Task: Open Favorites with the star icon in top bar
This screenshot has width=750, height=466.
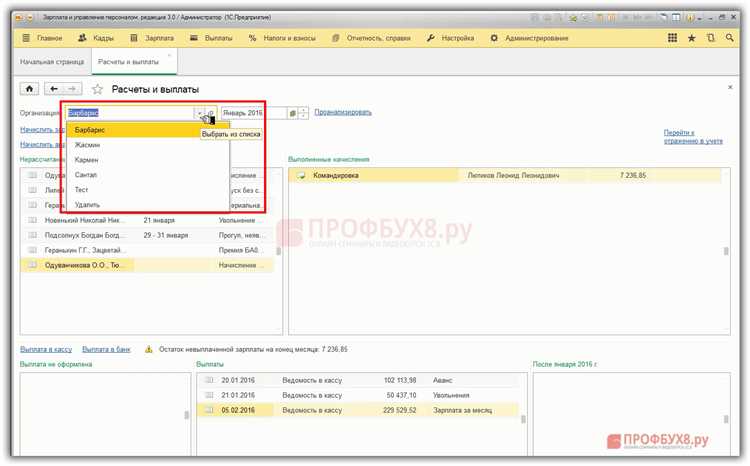Action: click(691, 38)
